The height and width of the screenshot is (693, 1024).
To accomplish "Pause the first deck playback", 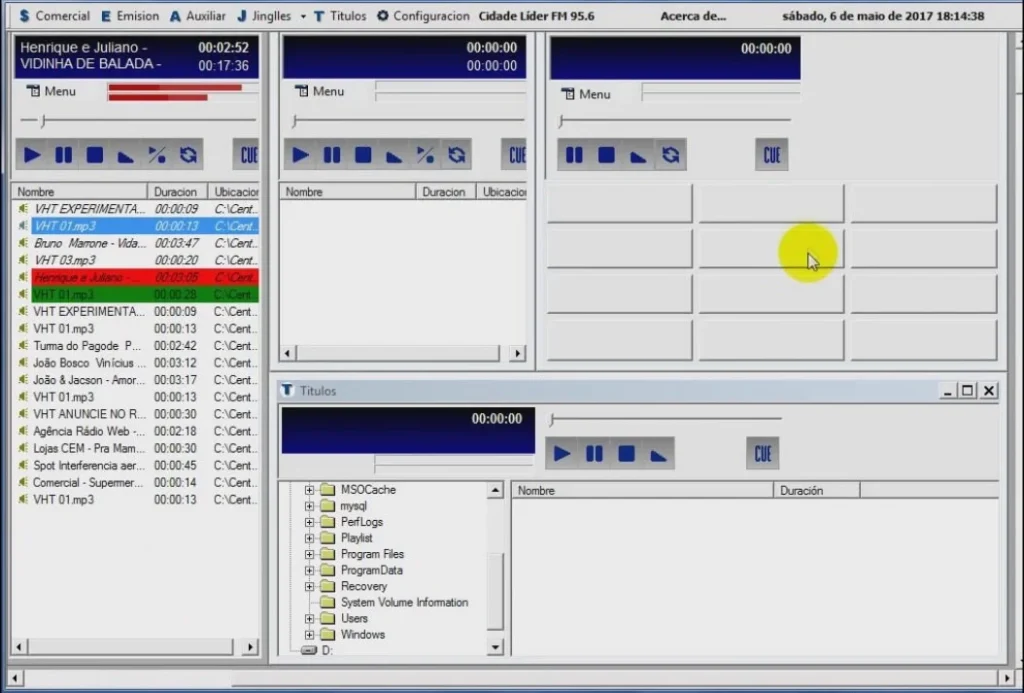I will 63,155.
